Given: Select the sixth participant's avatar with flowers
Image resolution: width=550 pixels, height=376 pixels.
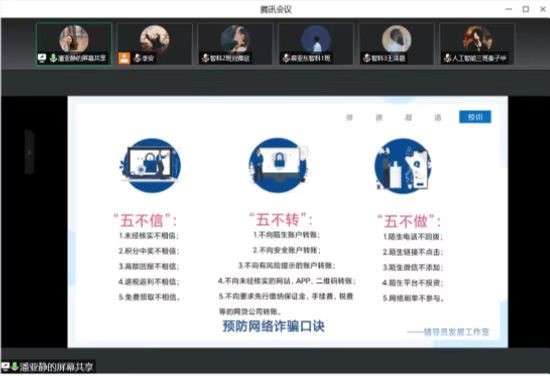Looking at the screenshot, I should pyautogui.click(x=477, y=39).
